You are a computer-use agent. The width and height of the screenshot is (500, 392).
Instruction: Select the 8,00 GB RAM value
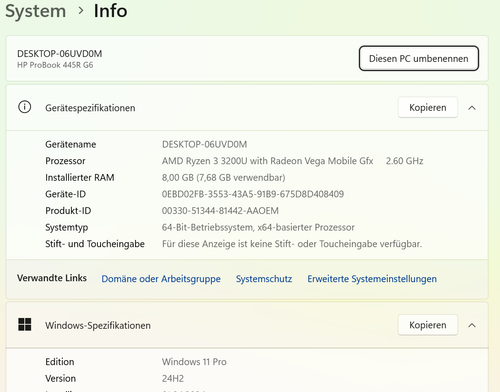pyautogui.click(x=223, y=177)
